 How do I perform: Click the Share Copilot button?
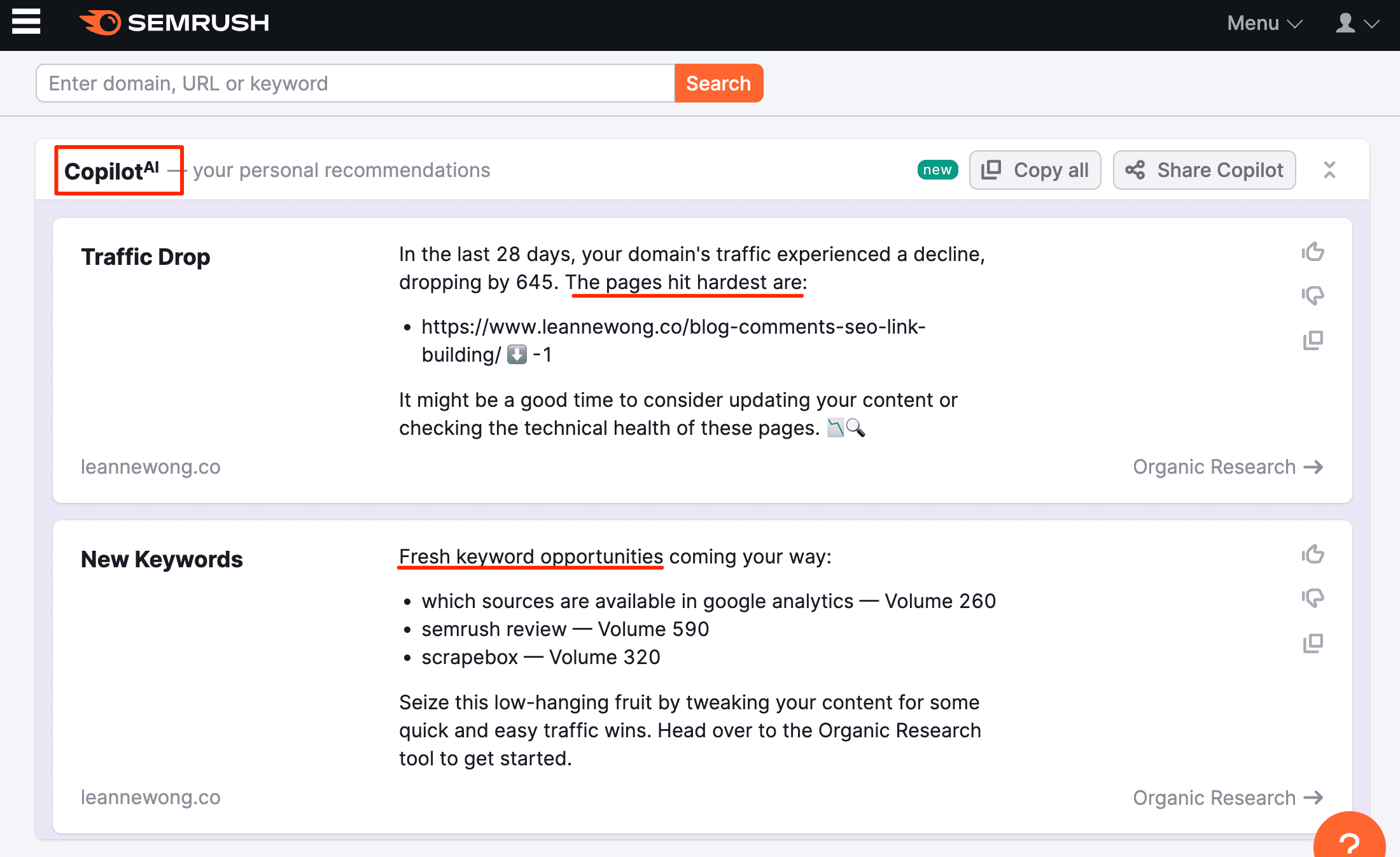[x=1204, y=170]
